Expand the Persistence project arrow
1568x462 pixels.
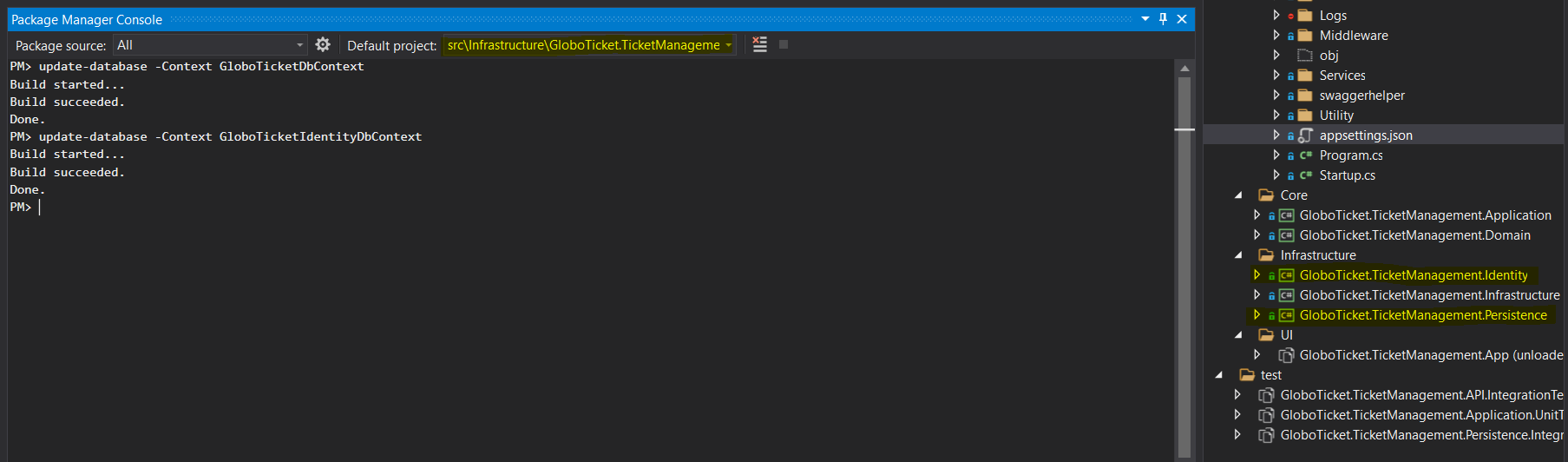[1256, 314]
